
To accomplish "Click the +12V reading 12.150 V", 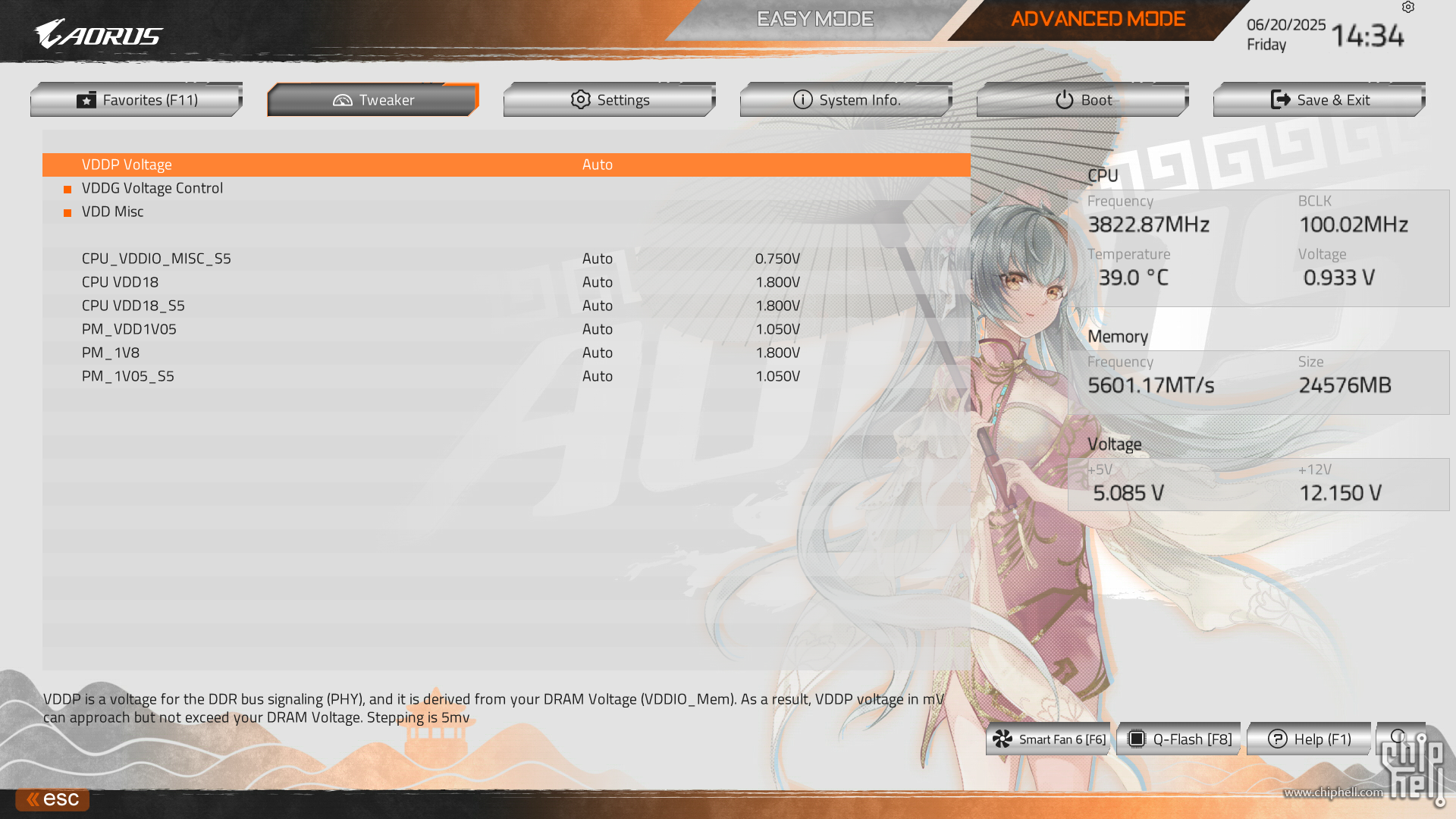I will [x=1341, y=493].
